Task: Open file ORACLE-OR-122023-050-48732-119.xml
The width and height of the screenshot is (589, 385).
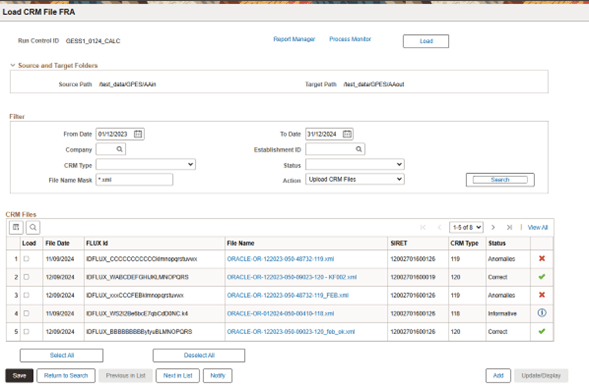Action: click(281, 259)
